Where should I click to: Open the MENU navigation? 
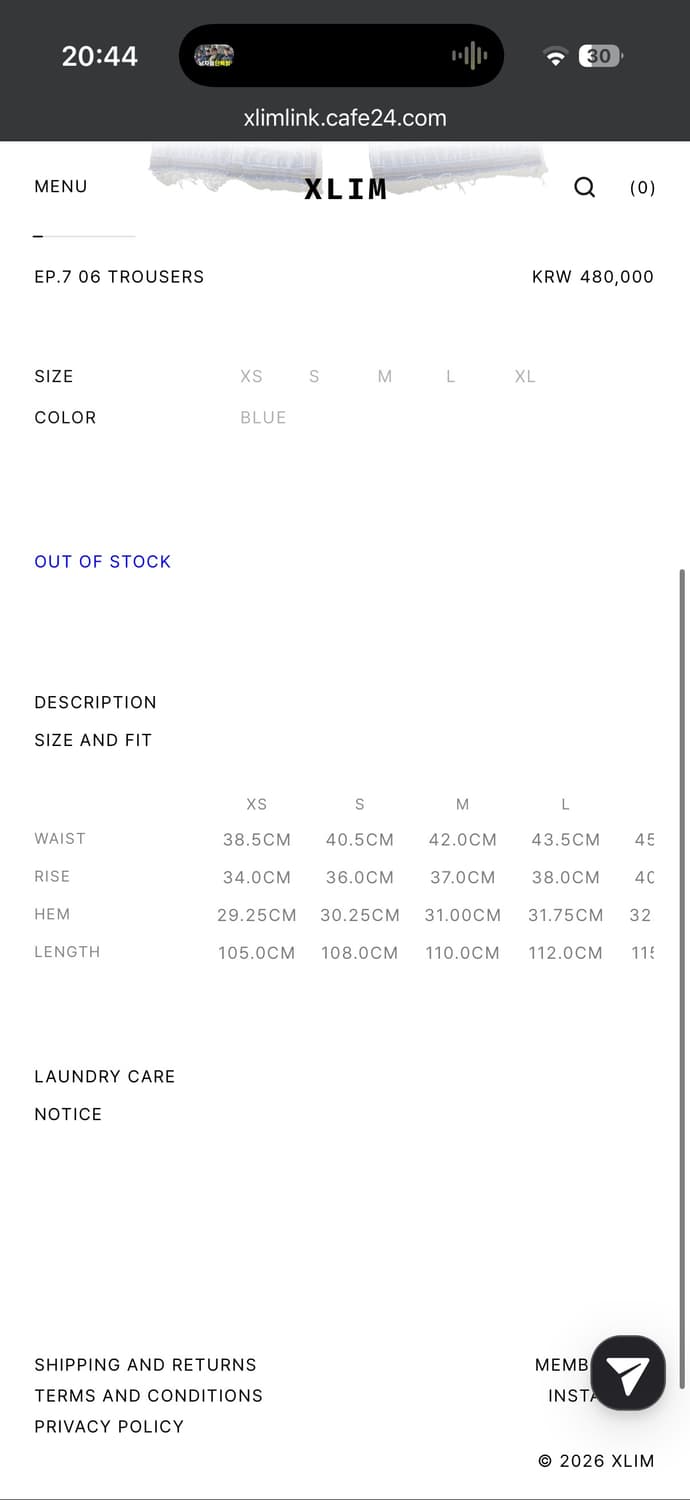(61, 186)
